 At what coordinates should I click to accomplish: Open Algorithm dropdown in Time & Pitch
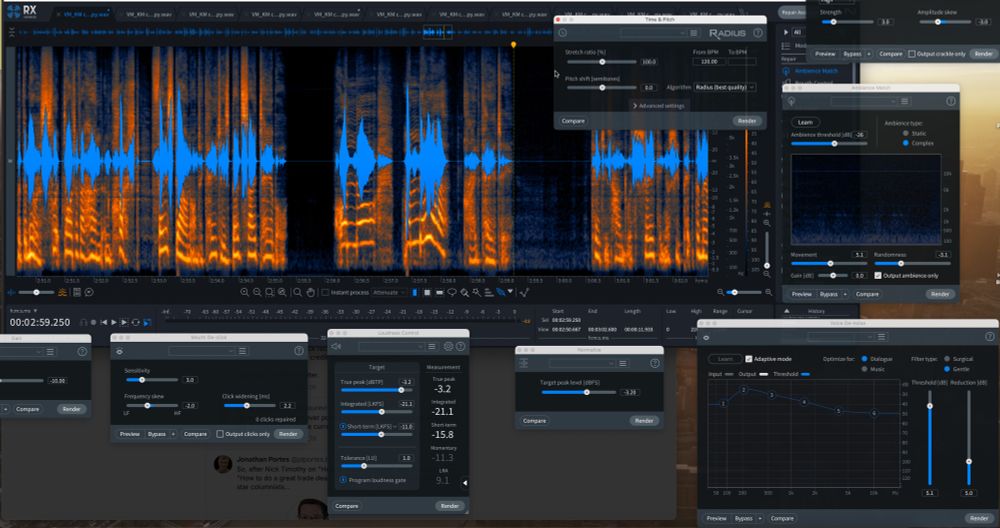[x=724, y=87]
